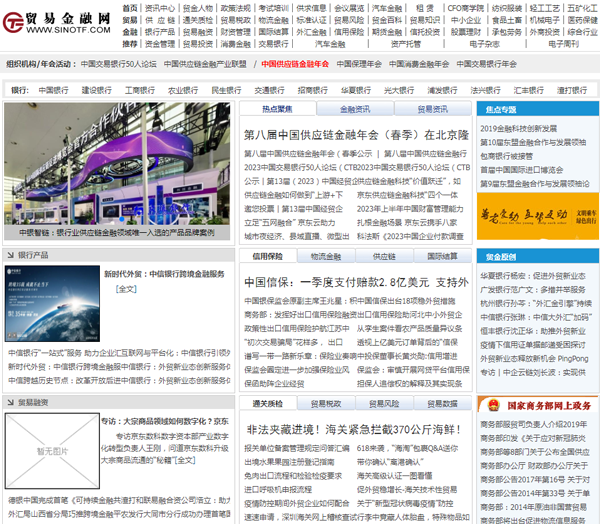Open CFO商学院 navigation link
Viewport: 600px width, 524px height.
click(465, 8)
